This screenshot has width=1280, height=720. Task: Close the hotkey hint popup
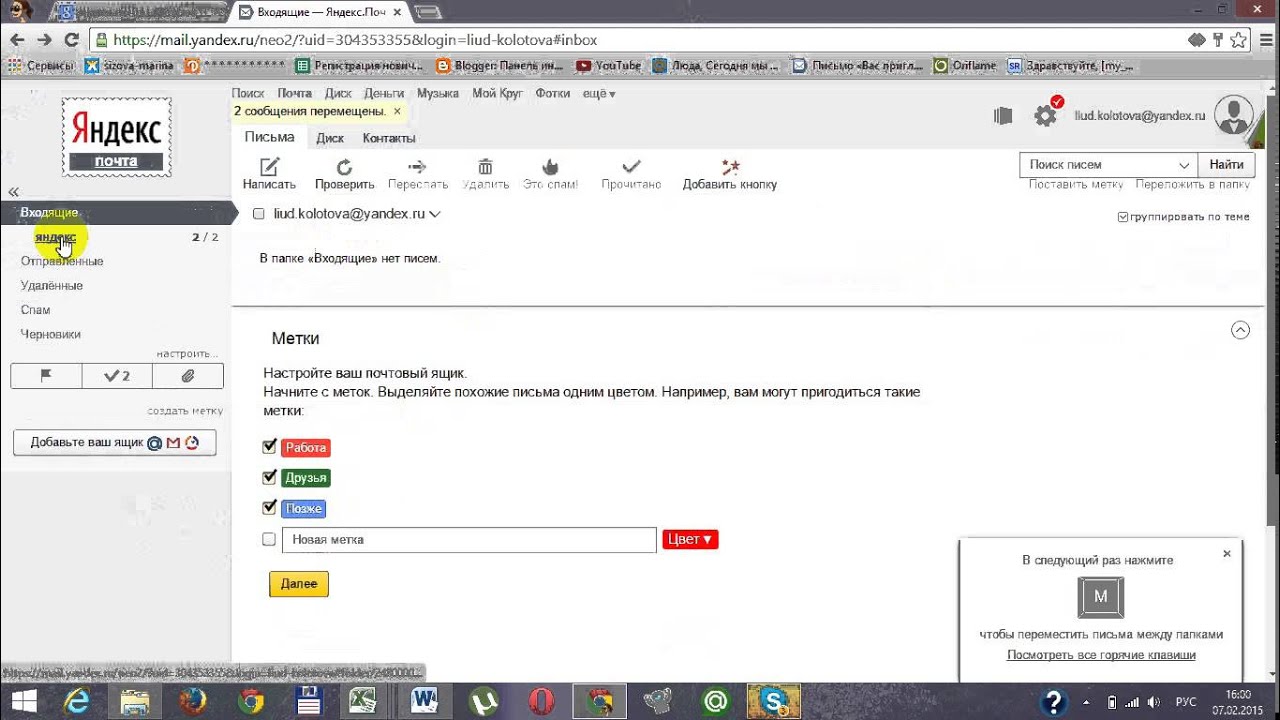coord(1227,553)
